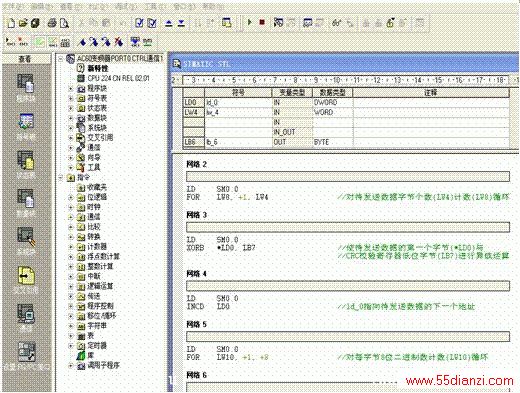The width and height of the screenshot is (520, 393).
Task: Click the 网络 2 comment field
Action: pos(348,177)
